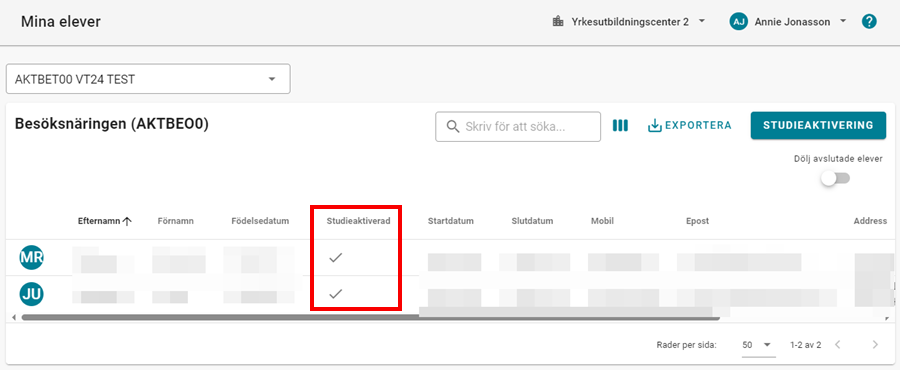Go to next page arrow
Image resolution: width=900 pixels, height=370 pixels.
pos(875,345)
